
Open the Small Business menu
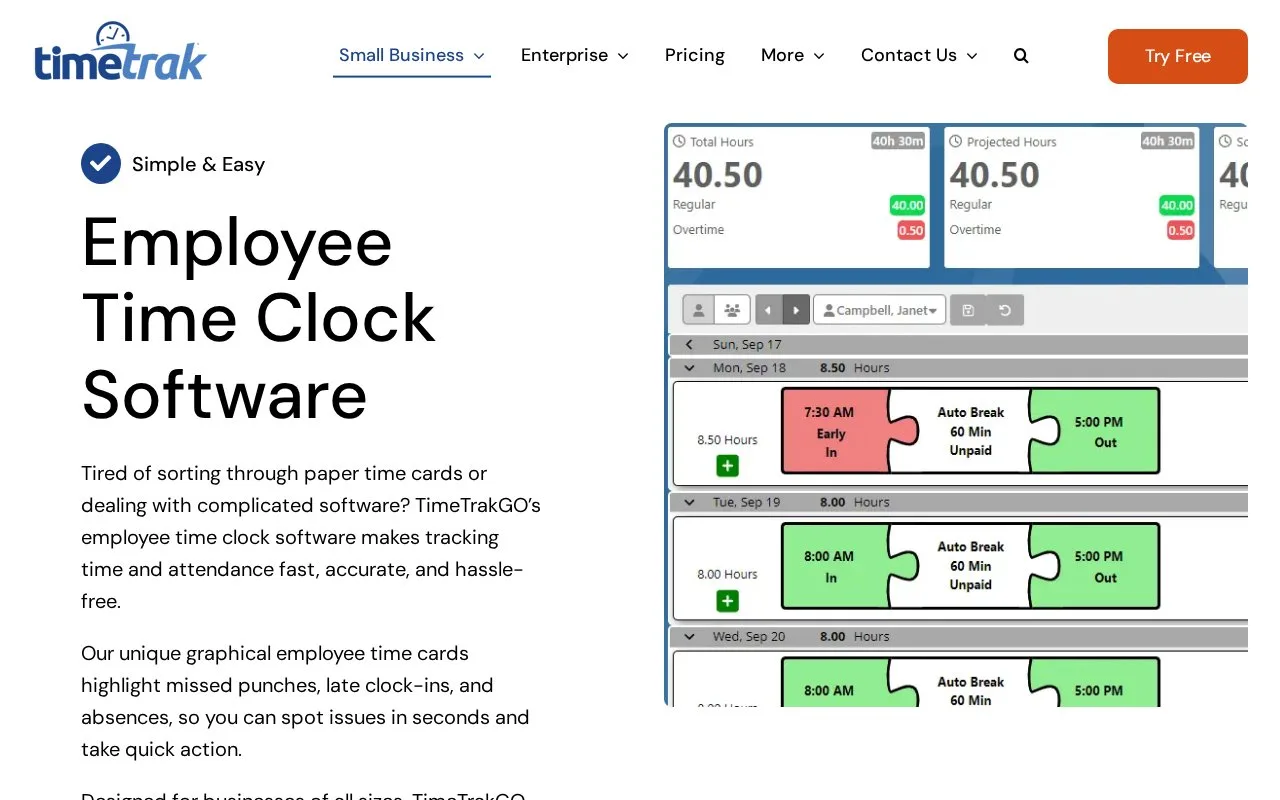click(x=412, y=55)
